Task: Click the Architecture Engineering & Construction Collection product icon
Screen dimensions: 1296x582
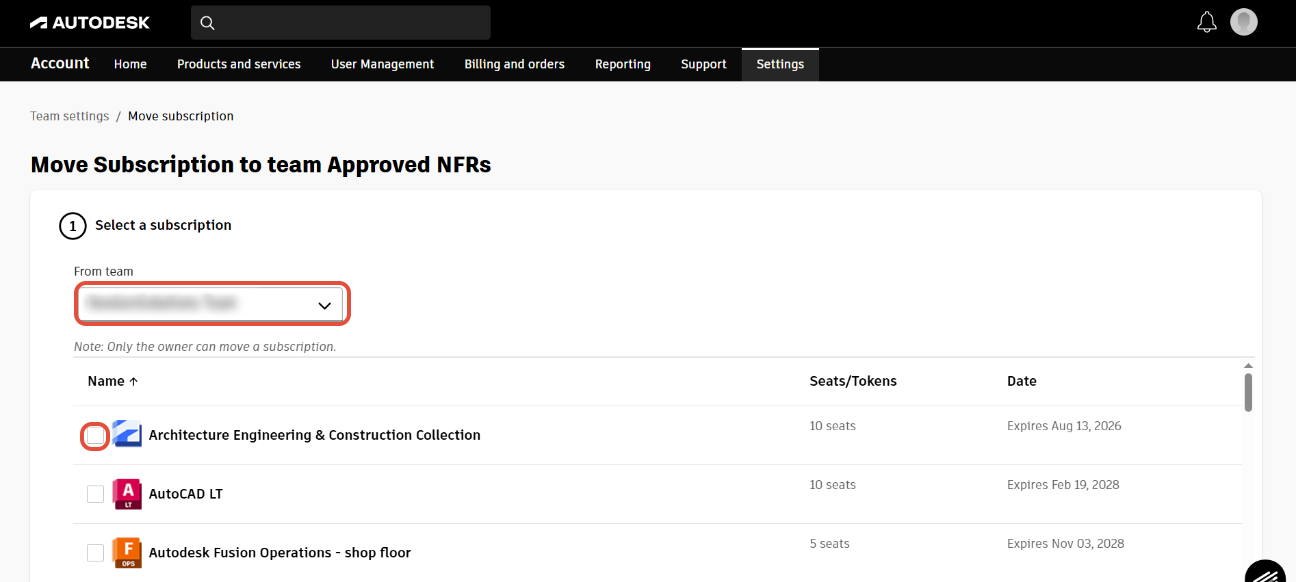Action: [127, 435]
